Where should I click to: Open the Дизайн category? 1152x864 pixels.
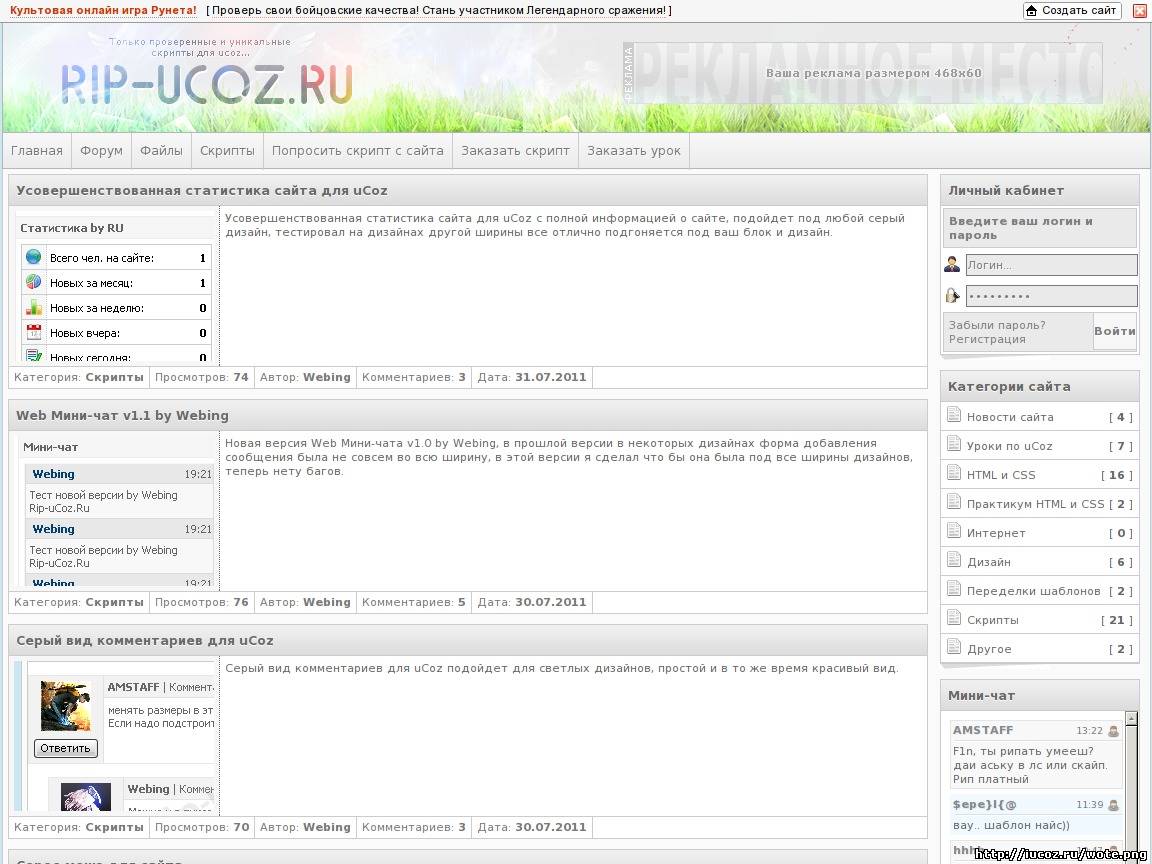pos(988,562)
